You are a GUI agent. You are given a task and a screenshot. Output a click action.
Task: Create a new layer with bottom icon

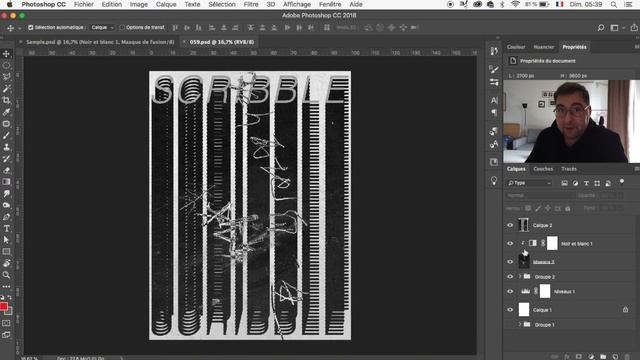tap(615, 357)
